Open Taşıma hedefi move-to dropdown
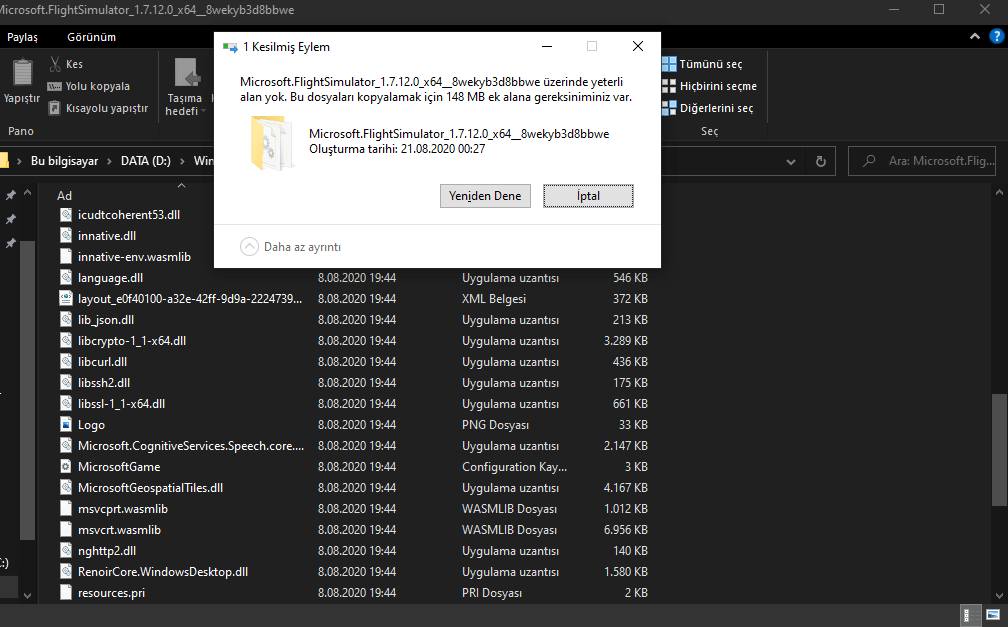Screen dimensions: 1008x627 pos(186,87)
